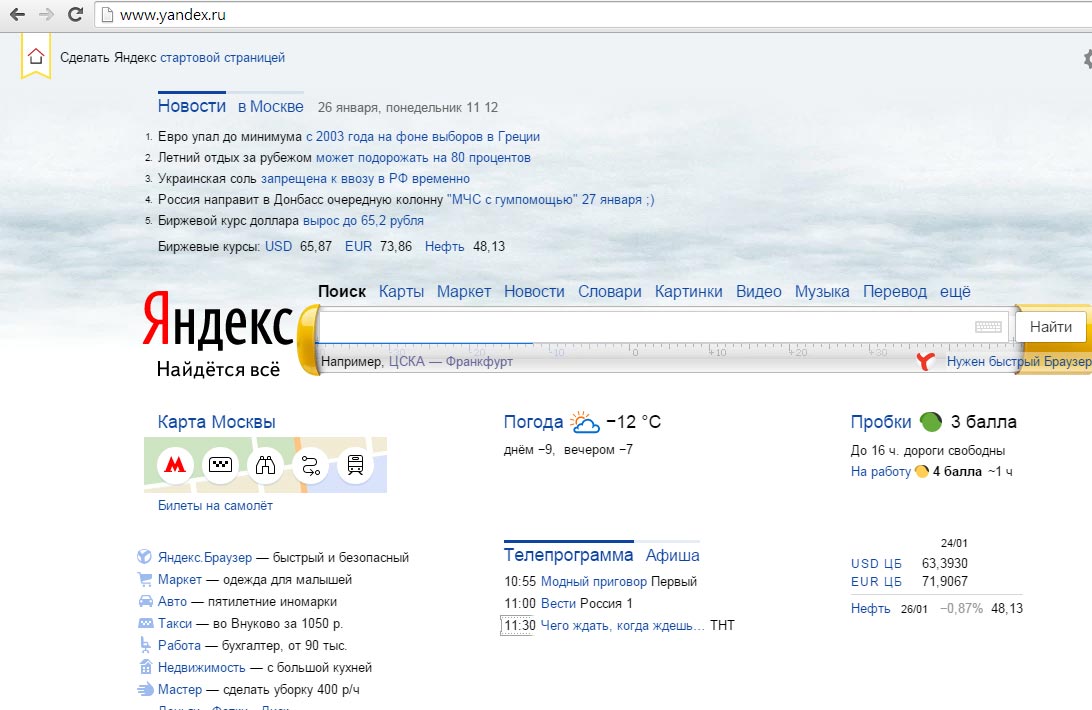The width and height of the screenshot is (1092, 710).
Task: Click the browser forward arrow
Action: coord(47,14)
